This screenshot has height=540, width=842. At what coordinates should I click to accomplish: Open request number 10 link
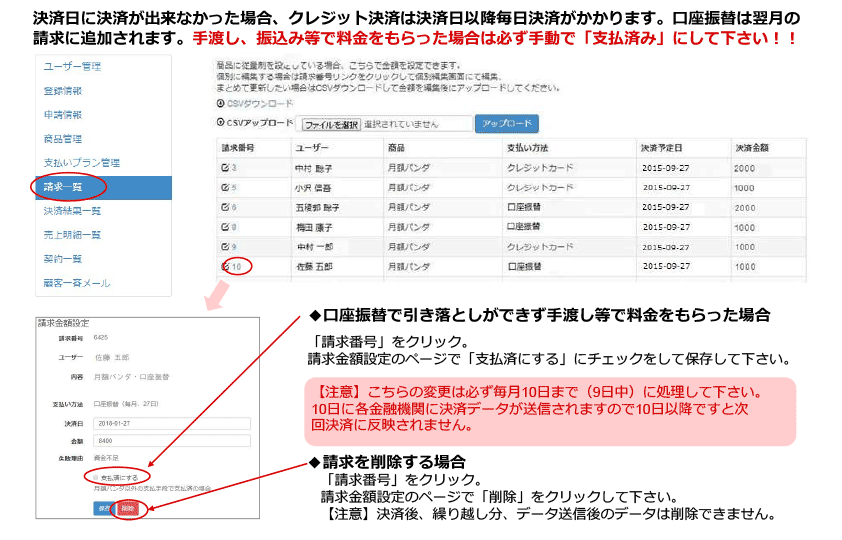pos(237,266)
